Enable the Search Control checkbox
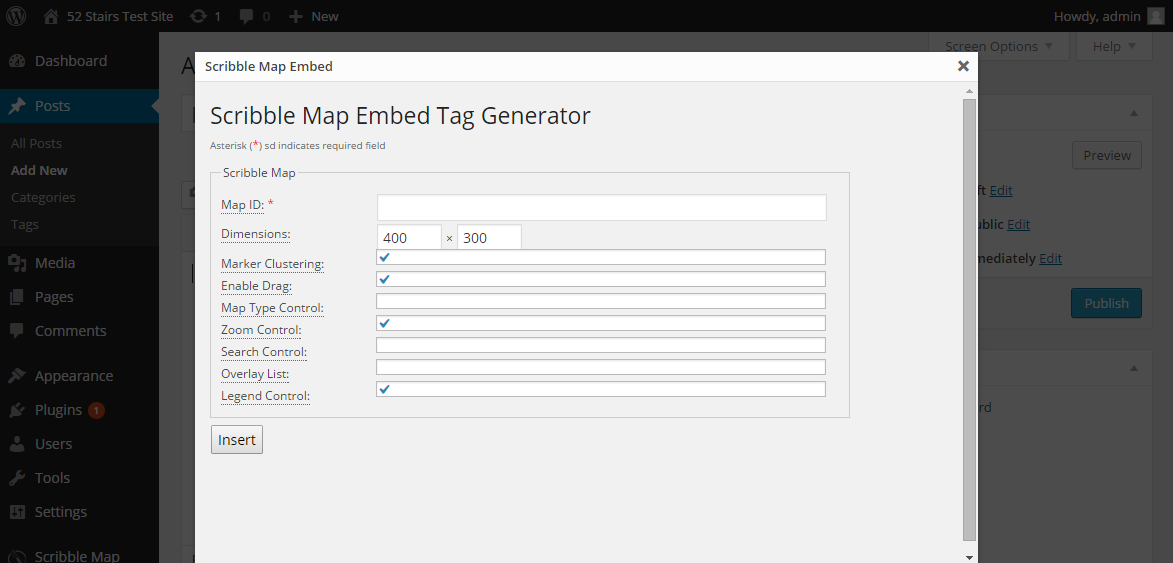This screenshot has height=563, width=1173. pyautogui.click(x=601, y=345)
